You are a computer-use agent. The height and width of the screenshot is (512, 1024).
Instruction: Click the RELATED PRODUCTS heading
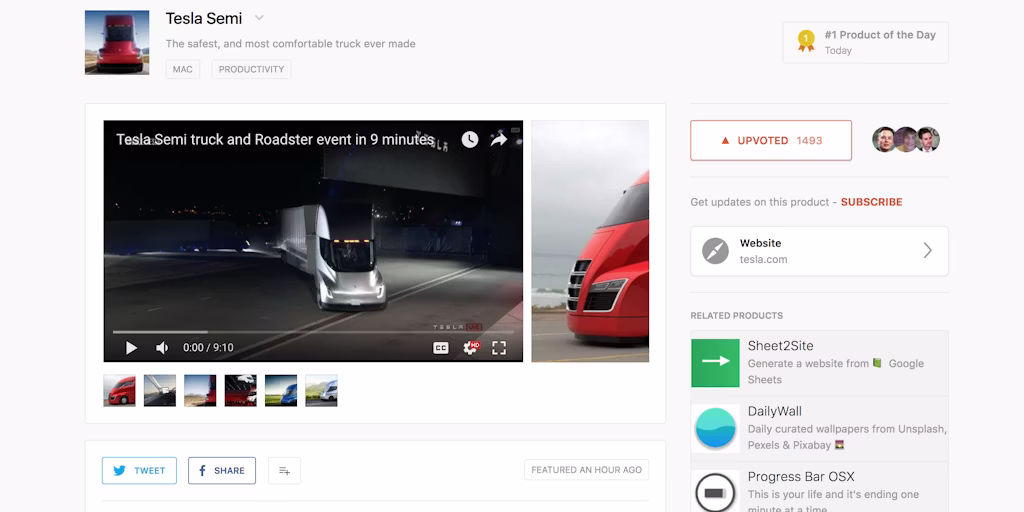(x=737, y=315)
